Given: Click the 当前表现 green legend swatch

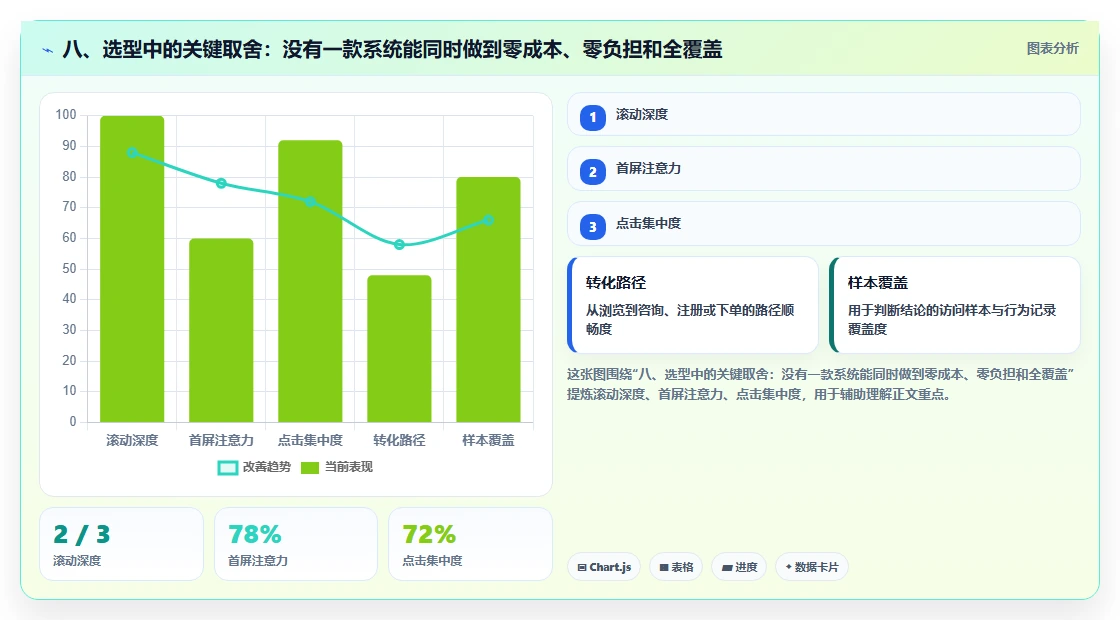Looking at the screenshot, I should [309, 468].
